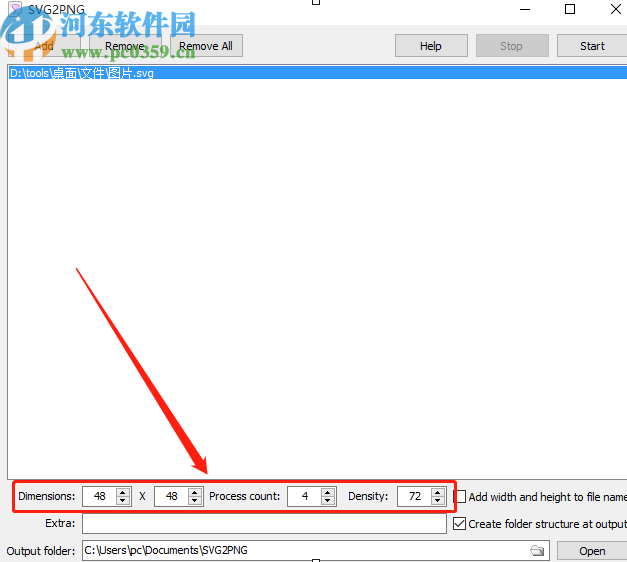This screenshot has height=562, width=627.
Task: Uncheck Create folder structure at output
Action: [x=459, y=524]
